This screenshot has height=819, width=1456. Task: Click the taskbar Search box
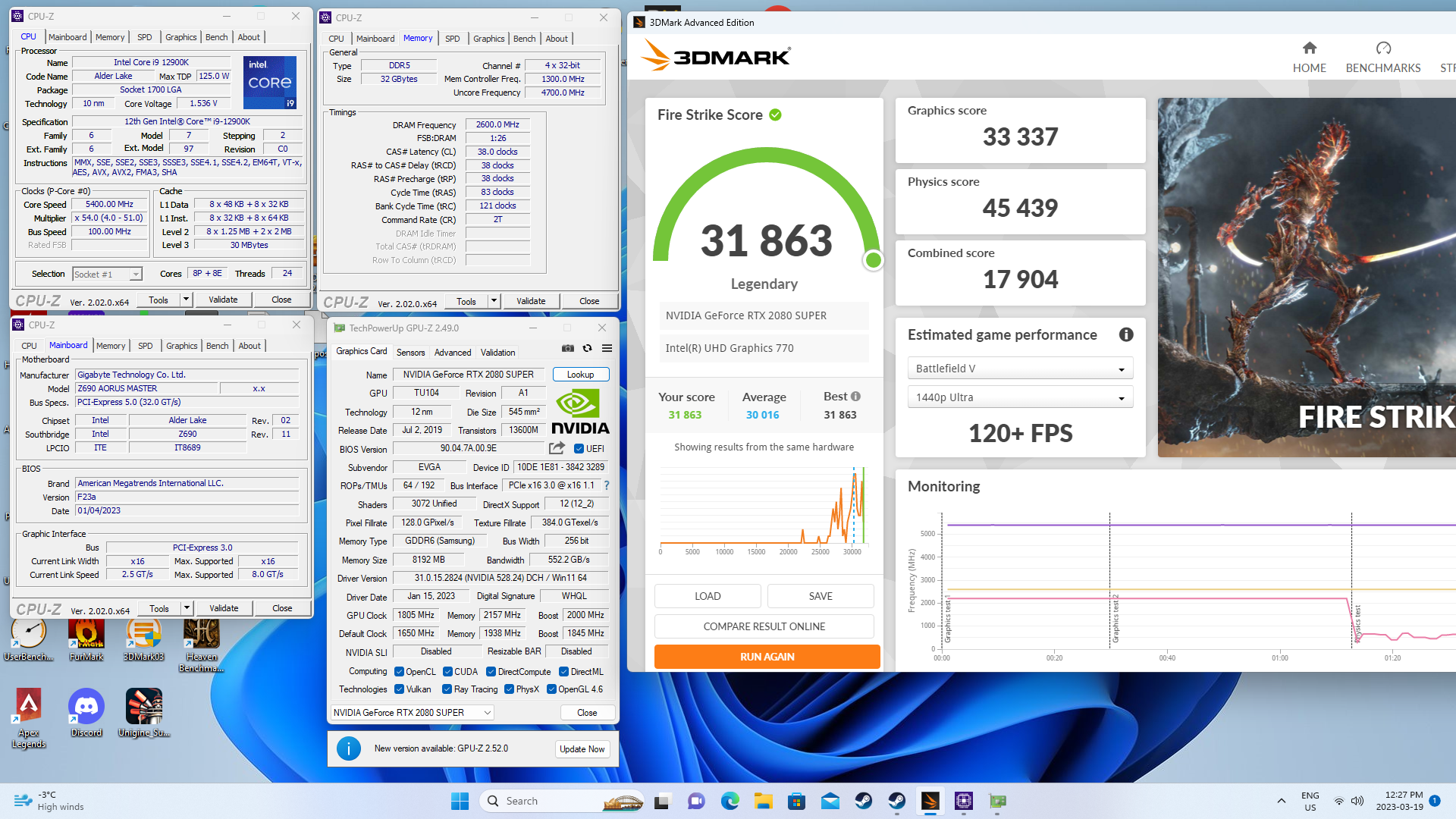562,801
